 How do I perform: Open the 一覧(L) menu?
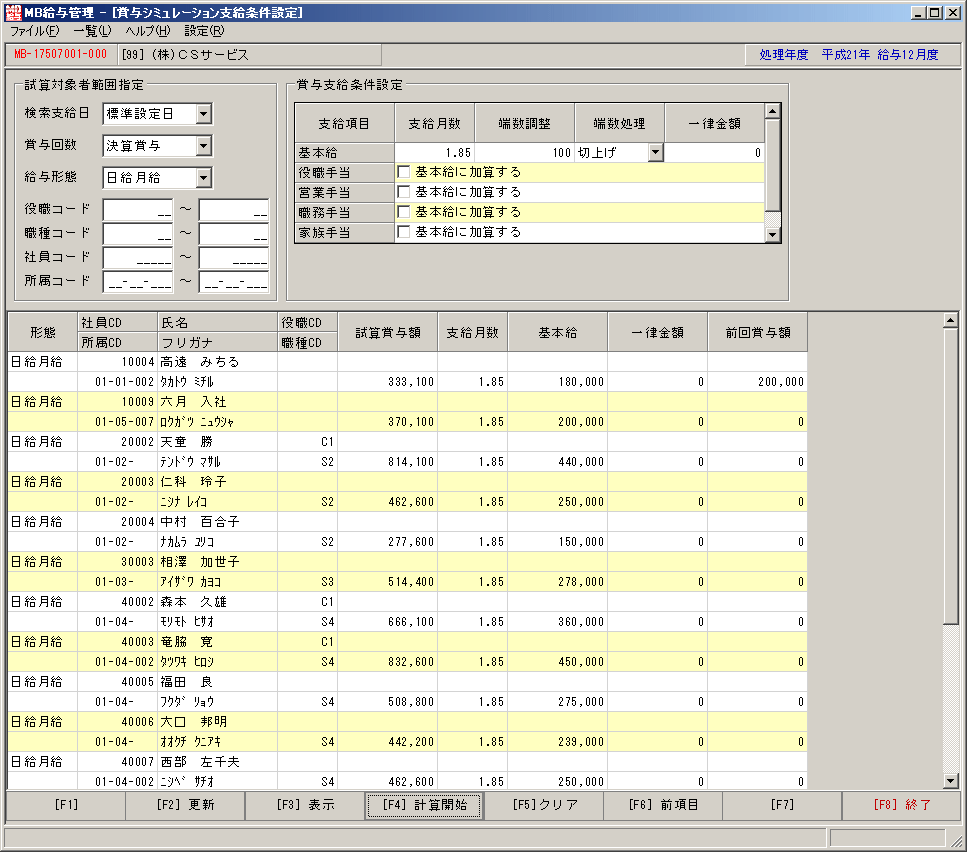[x=92, y=31]
